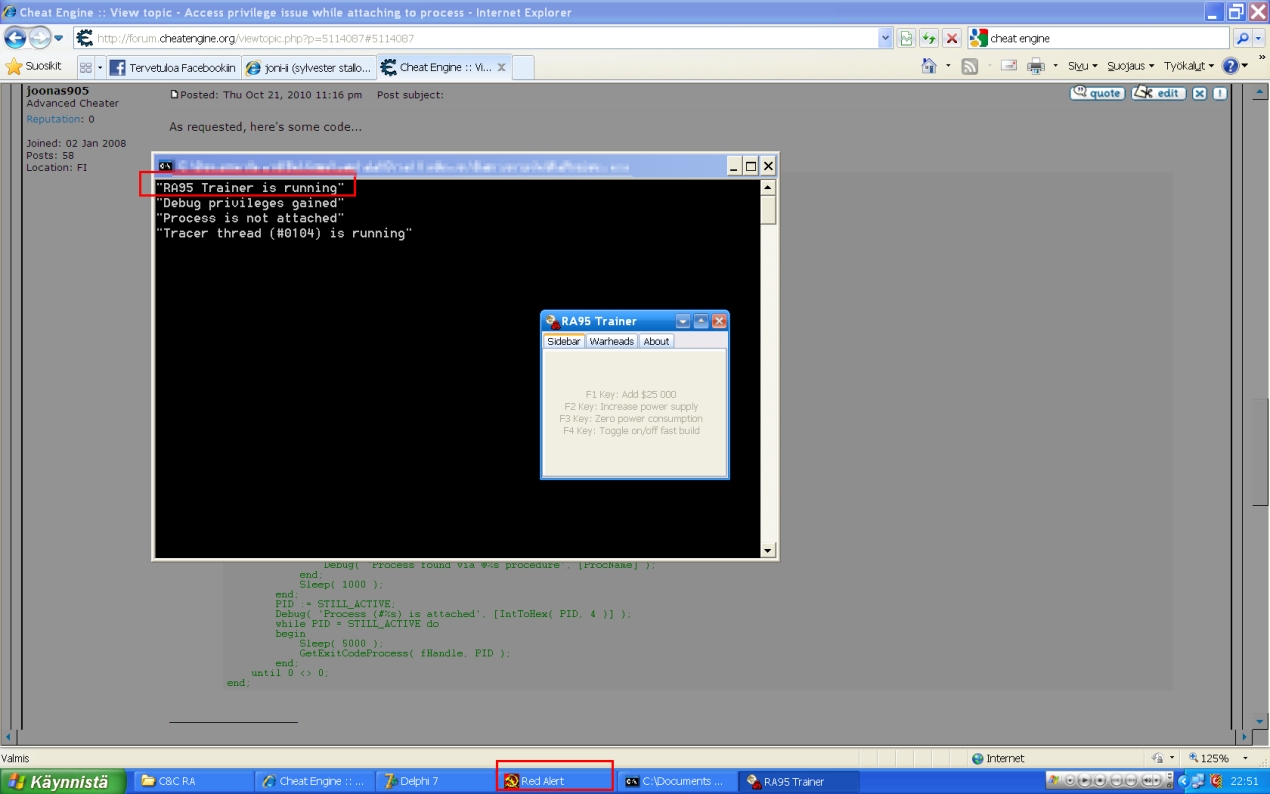Click console line 'Debug privileges gained'

click(x=250, y=203)
